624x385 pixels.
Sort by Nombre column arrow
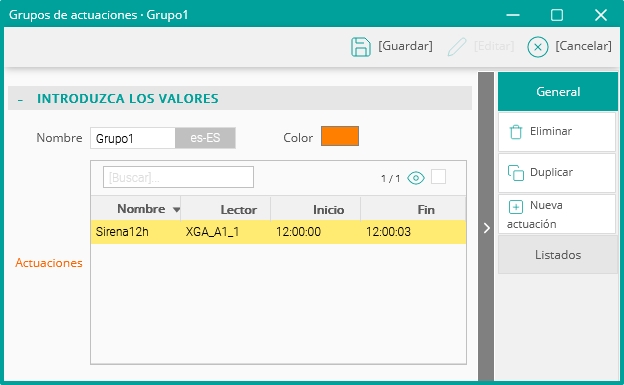tap(176, 209)
